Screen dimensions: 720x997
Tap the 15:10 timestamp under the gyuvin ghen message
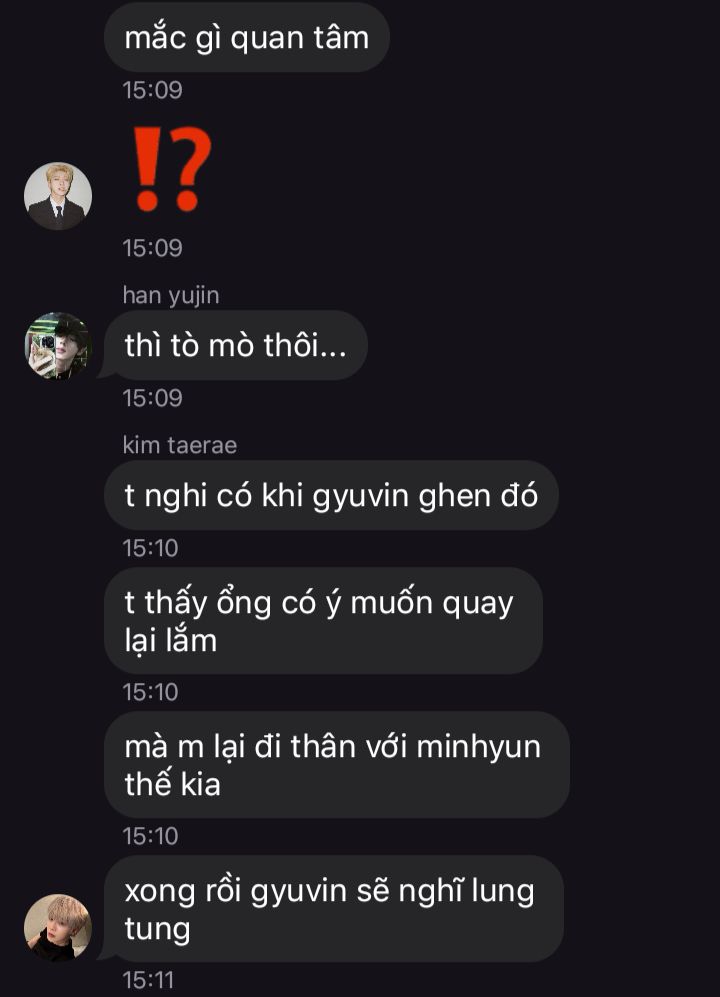coord(151,548)
